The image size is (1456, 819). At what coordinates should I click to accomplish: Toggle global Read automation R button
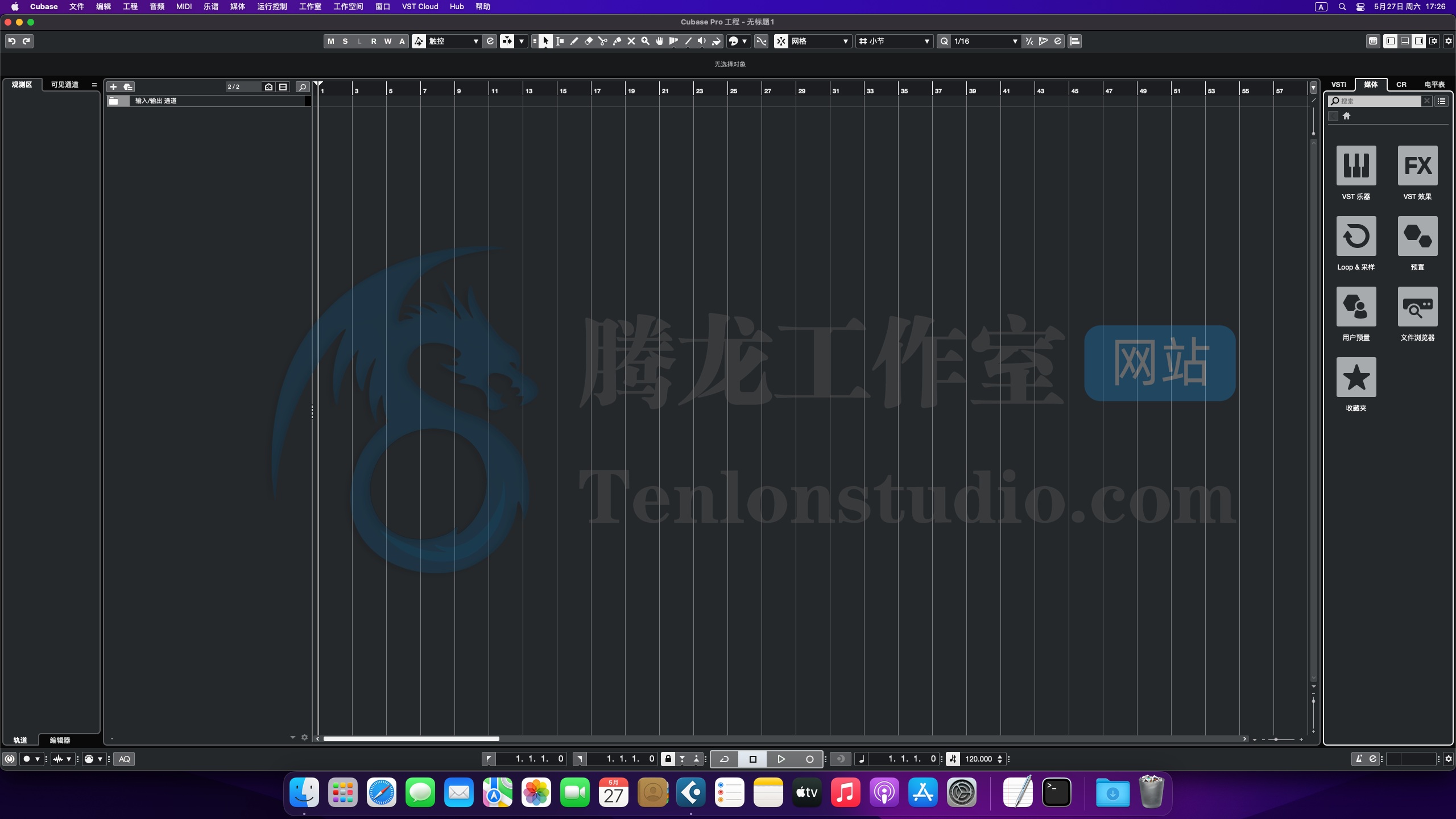click(x=374, y=41)
